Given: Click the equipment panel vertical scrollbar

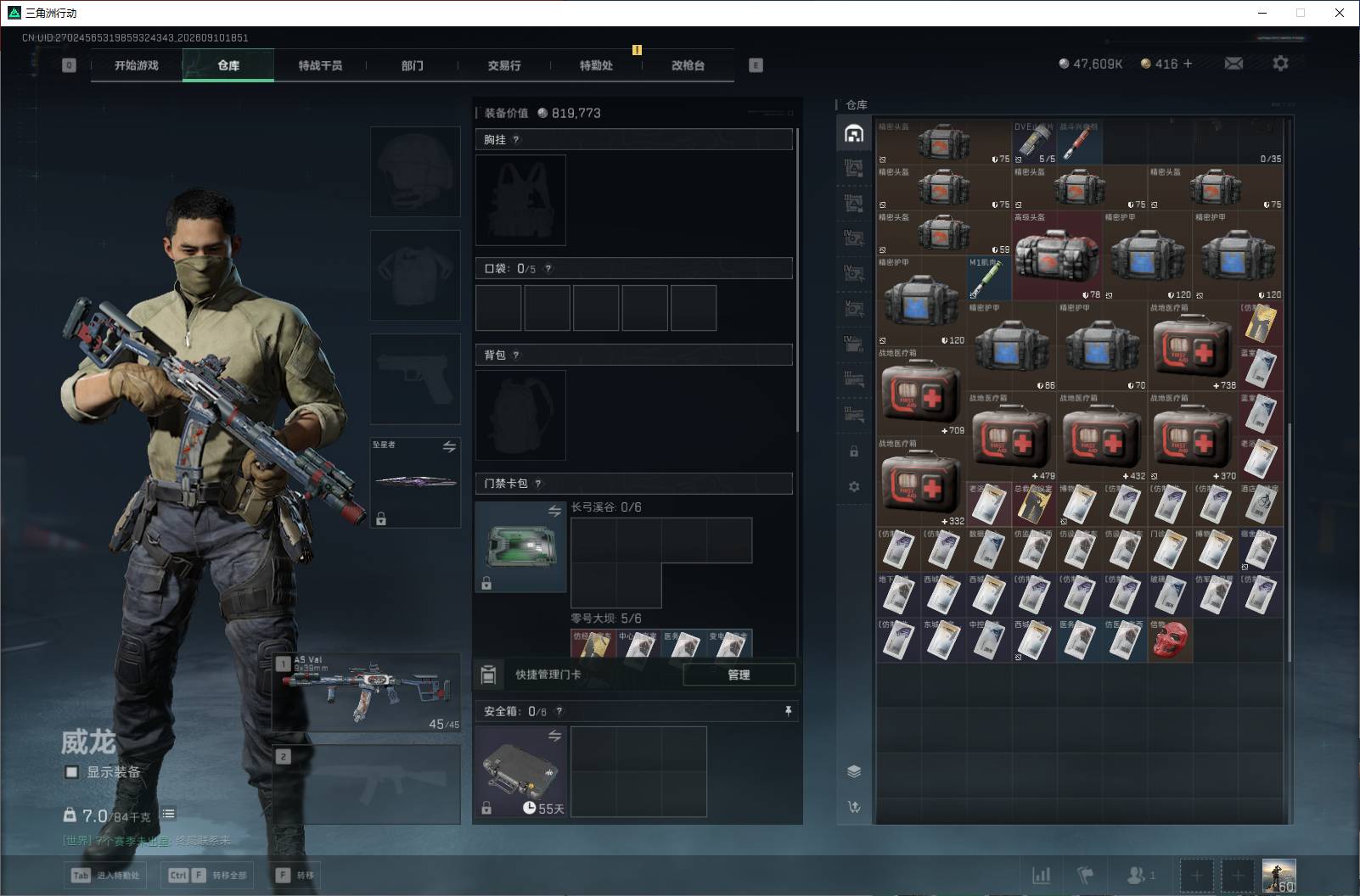Looking at the screenshot, I should point(797,280).
